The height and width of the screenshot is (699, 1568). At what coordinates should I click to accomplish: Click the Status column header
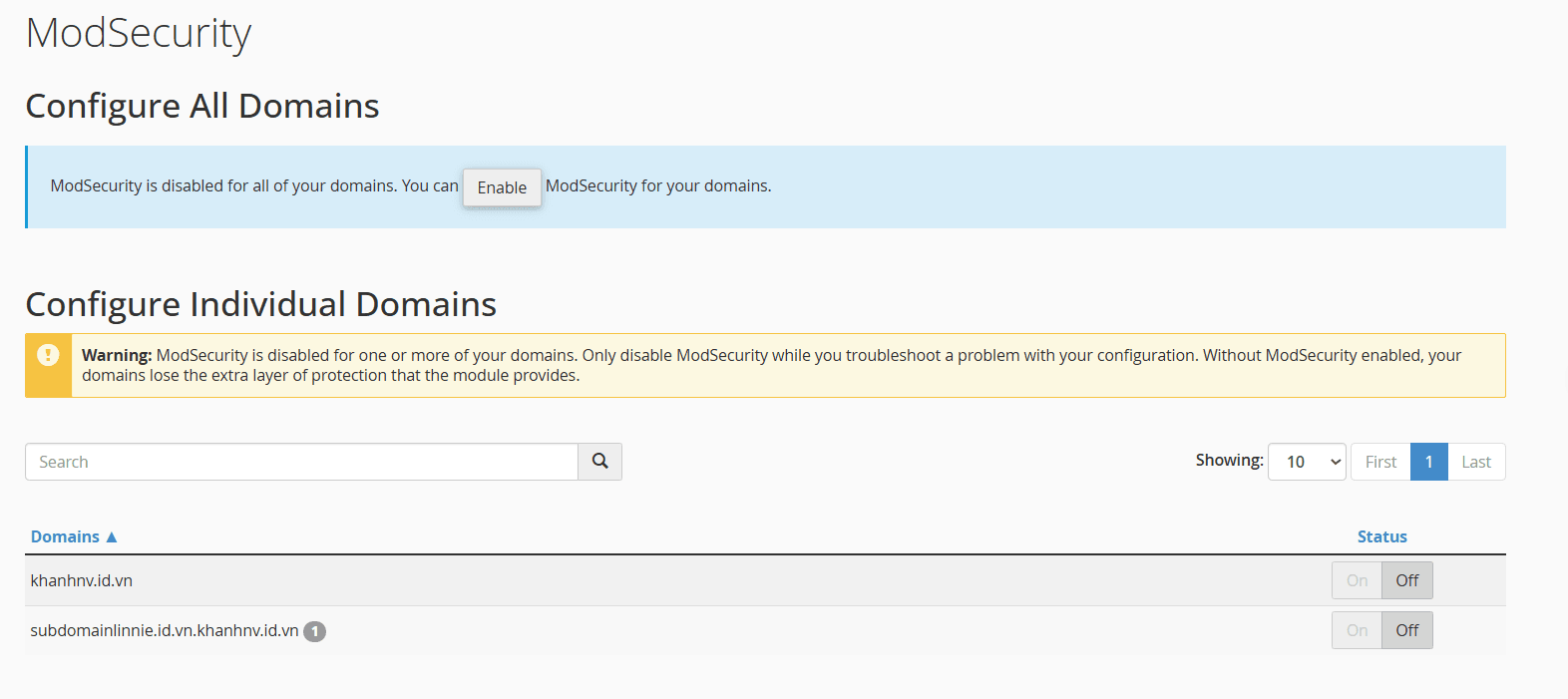pos(1381,536)
